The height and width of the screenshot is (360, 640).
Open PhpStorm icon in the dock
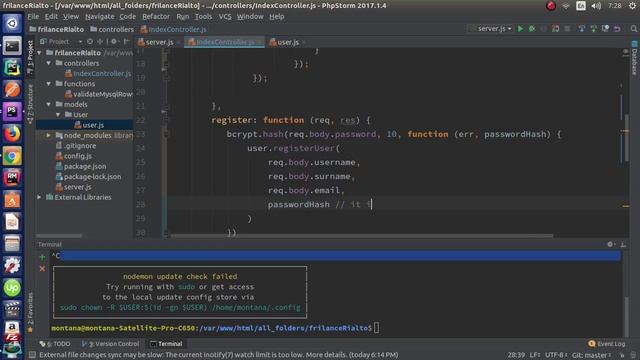click(12, 112)
